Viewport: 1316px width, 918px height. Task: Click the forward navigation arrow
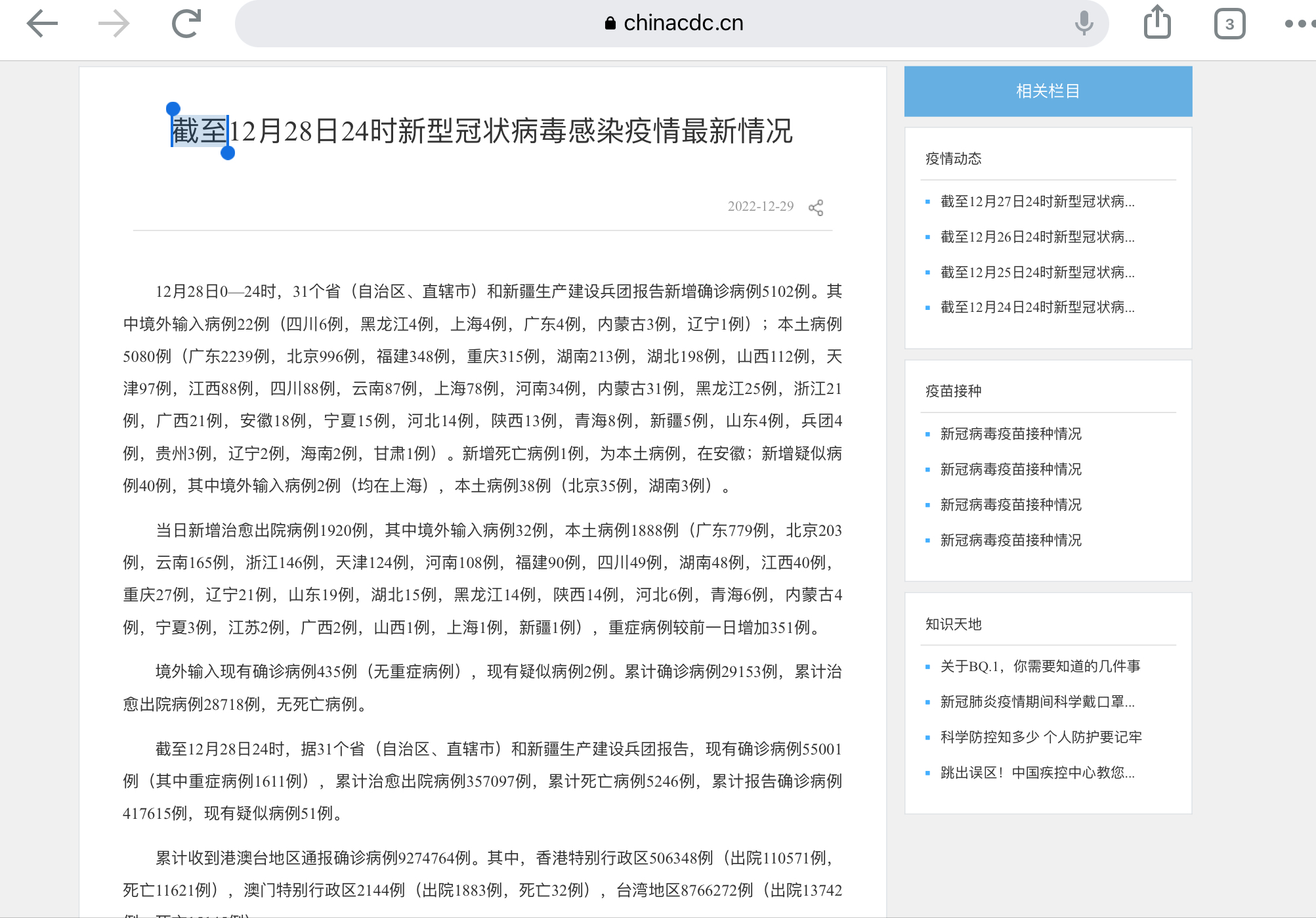click(x=114, y=24)
